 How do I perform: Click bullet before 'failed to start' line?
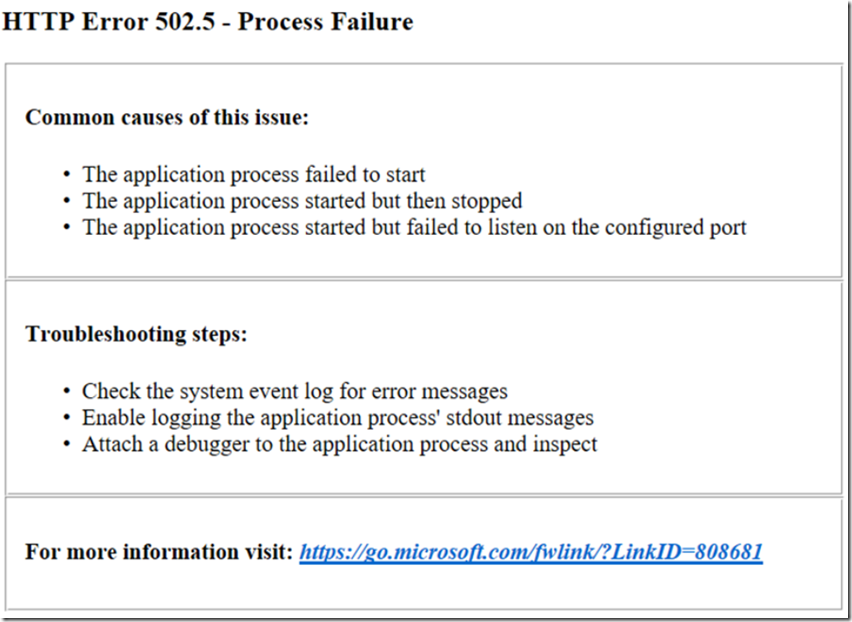[x=67, y=174]
